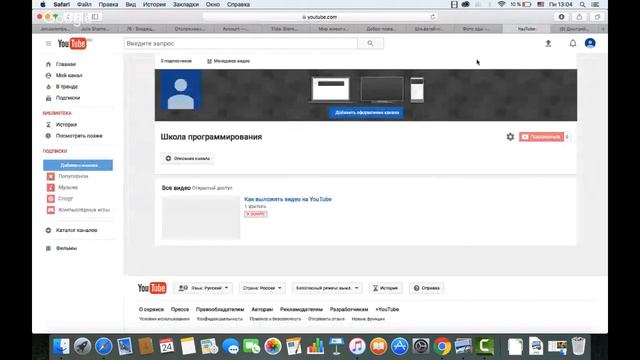Open the Безопасный режим dropdown

coord(327,288)
